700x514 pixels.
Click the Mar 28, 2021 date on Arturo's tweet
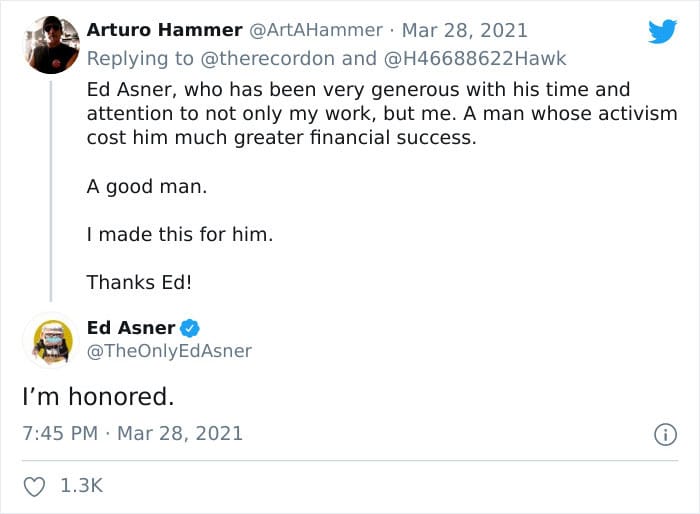pyautogui.click(x=465, y=30)
